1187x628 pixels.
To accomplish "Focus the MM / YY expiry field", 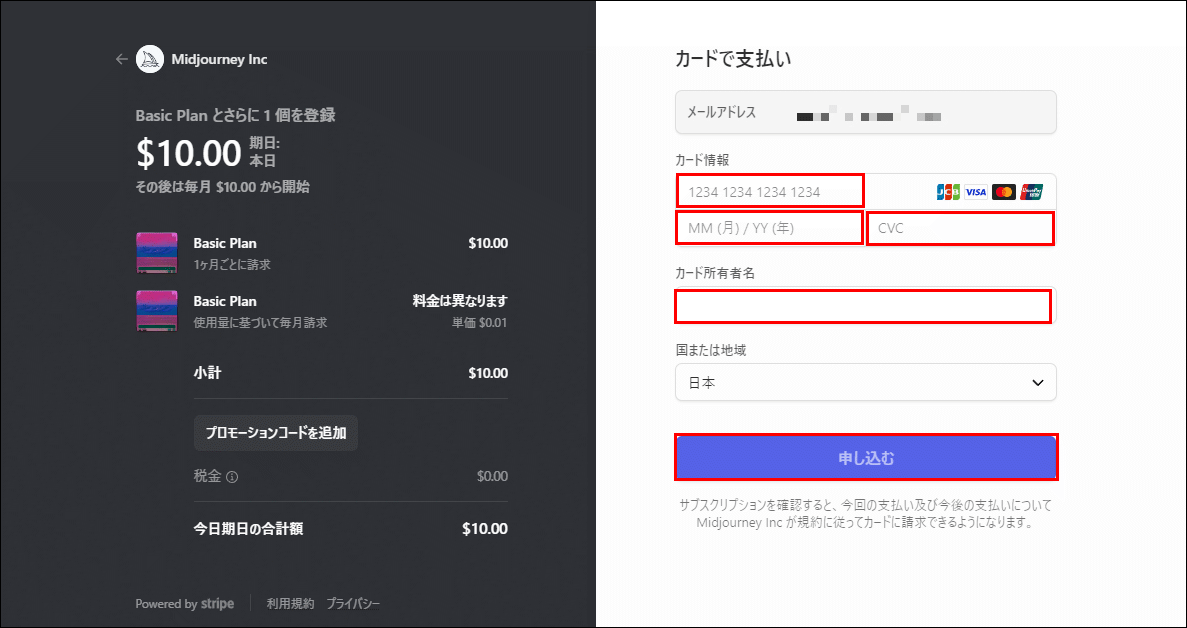I will tap(769, 228).
